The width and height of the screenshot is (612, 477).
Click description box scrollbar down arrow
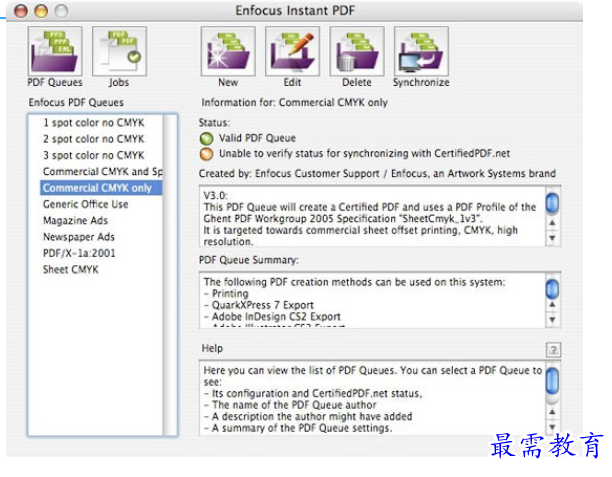pyautogui.click(x=552, y=238)
